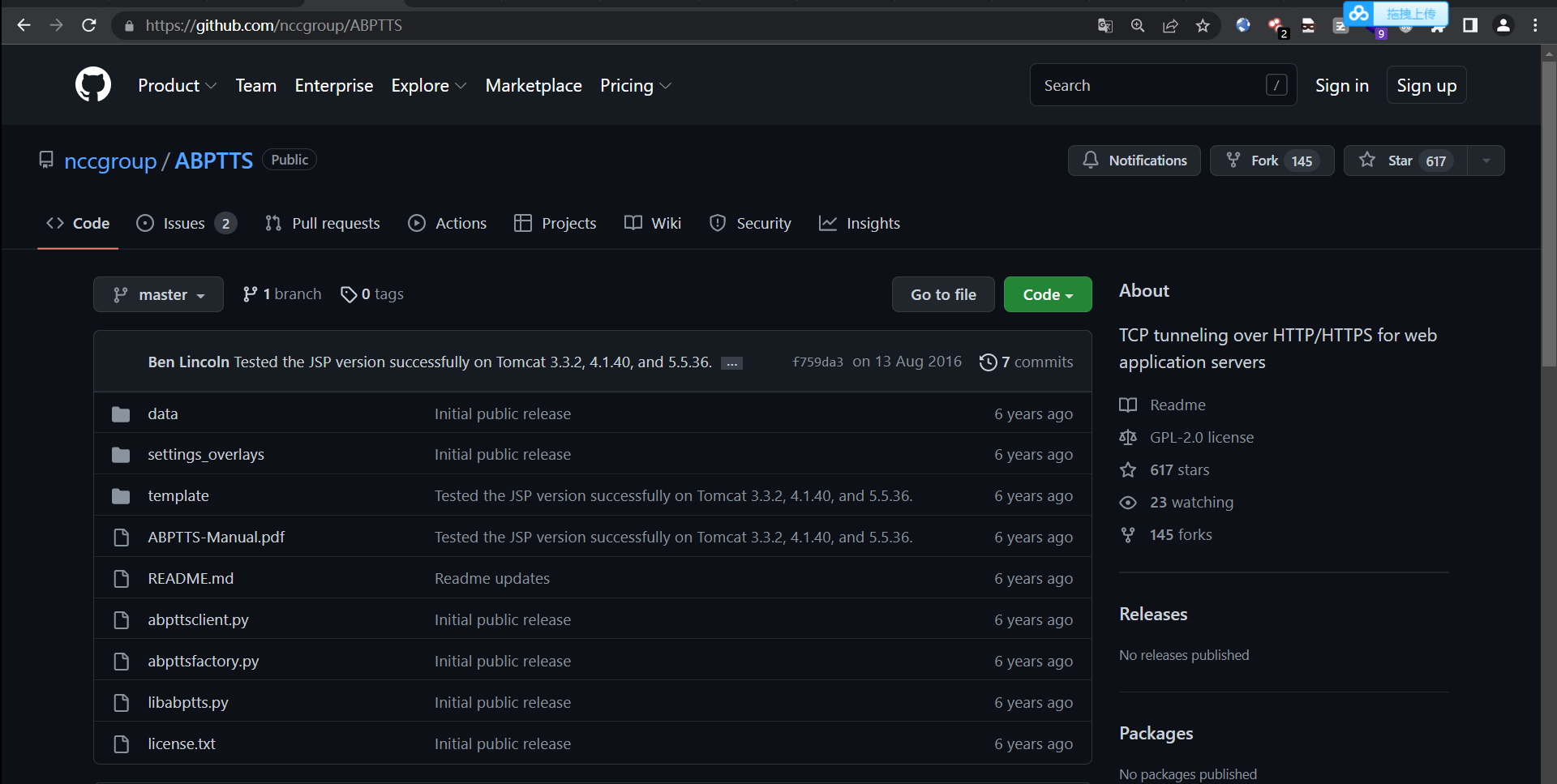Screen dimensions: 1557x784
Task: Click the file icon next to license.txt
Action: (x=122, y=744)
